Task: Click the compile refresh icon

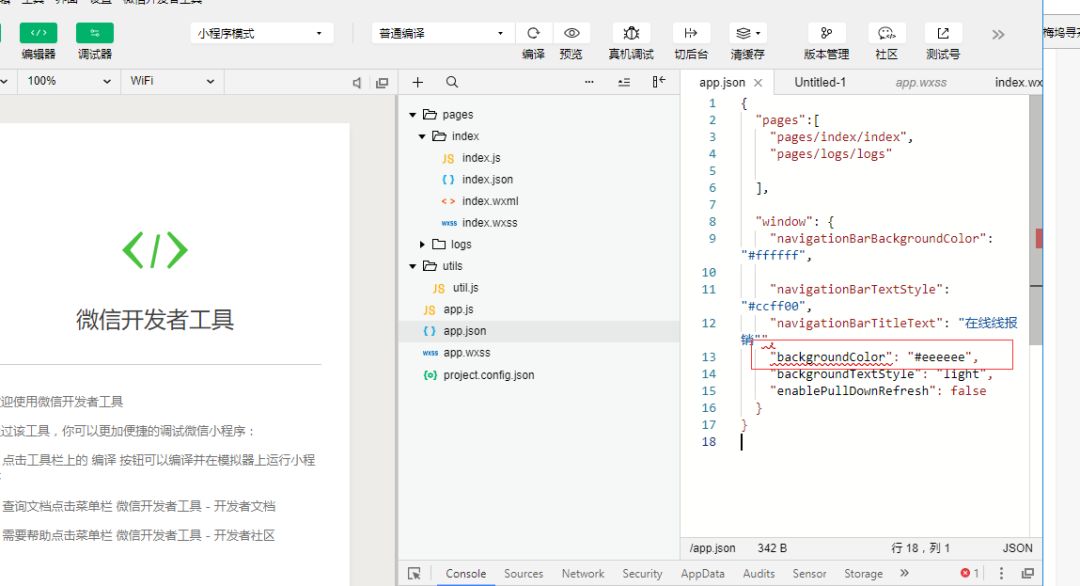Action: tap(533, 33)
